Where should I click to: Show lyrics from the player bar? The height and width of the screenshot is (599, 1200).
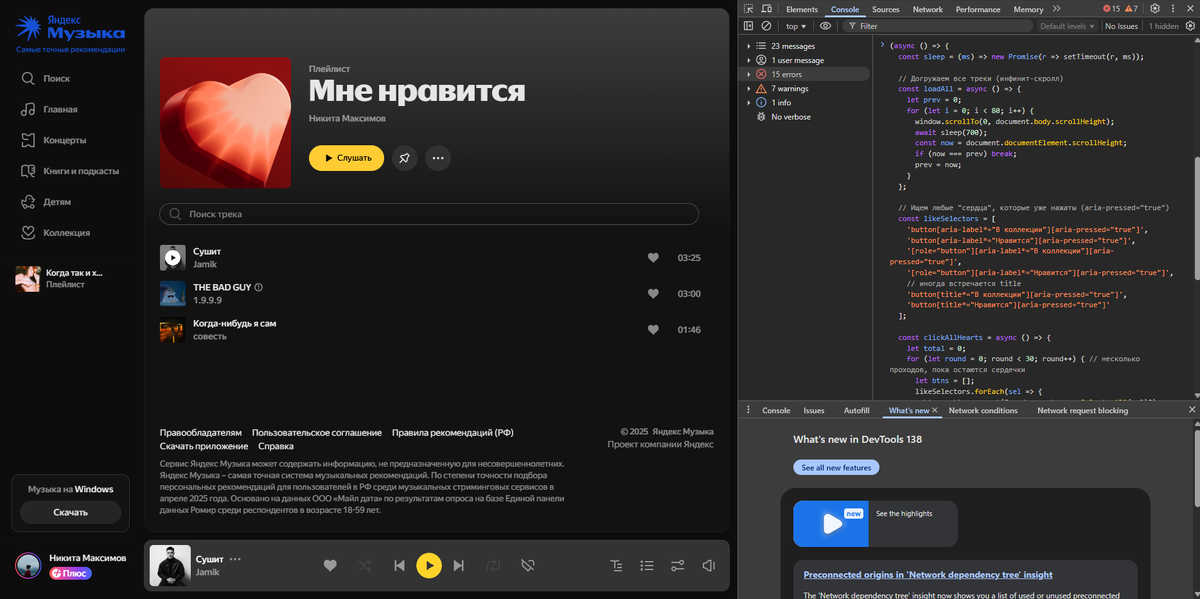click(x=616, y=566)
